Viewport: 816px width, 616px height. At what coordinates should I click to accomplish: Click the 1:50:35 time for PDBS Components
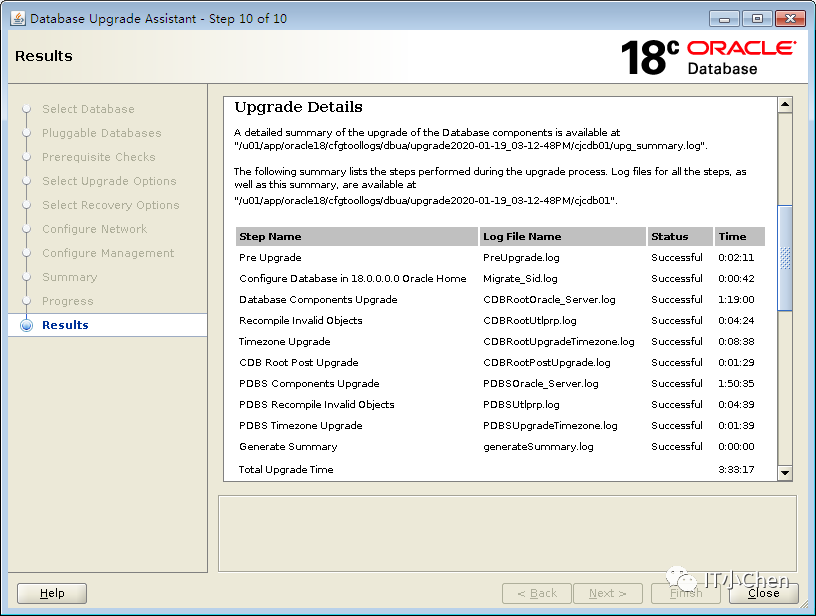[736, 383]
